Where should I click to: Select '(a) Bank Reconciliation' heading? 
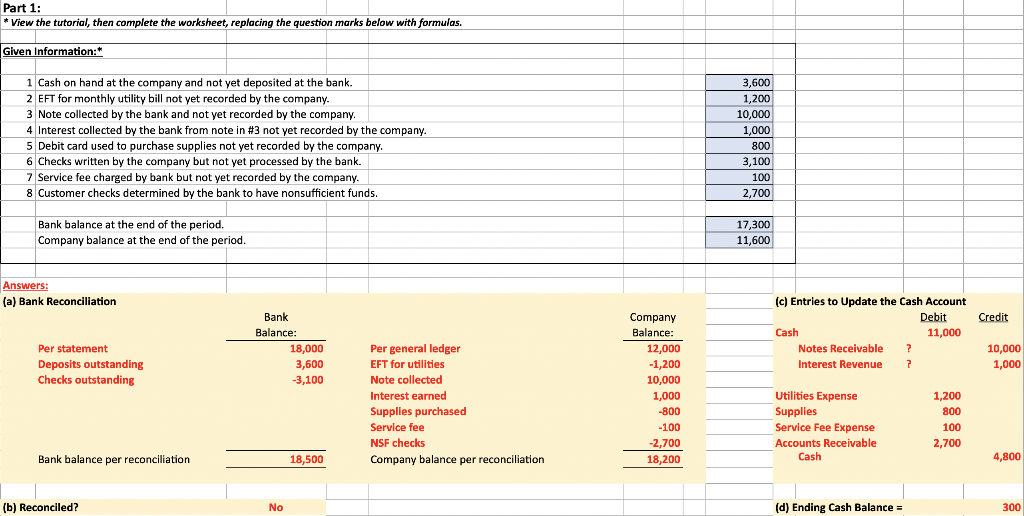pos(59,301)
